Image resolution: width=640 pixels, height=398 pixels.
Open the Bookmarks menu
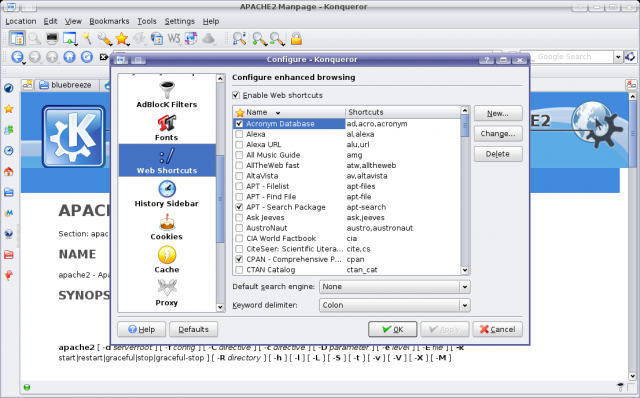pos(109,21)
